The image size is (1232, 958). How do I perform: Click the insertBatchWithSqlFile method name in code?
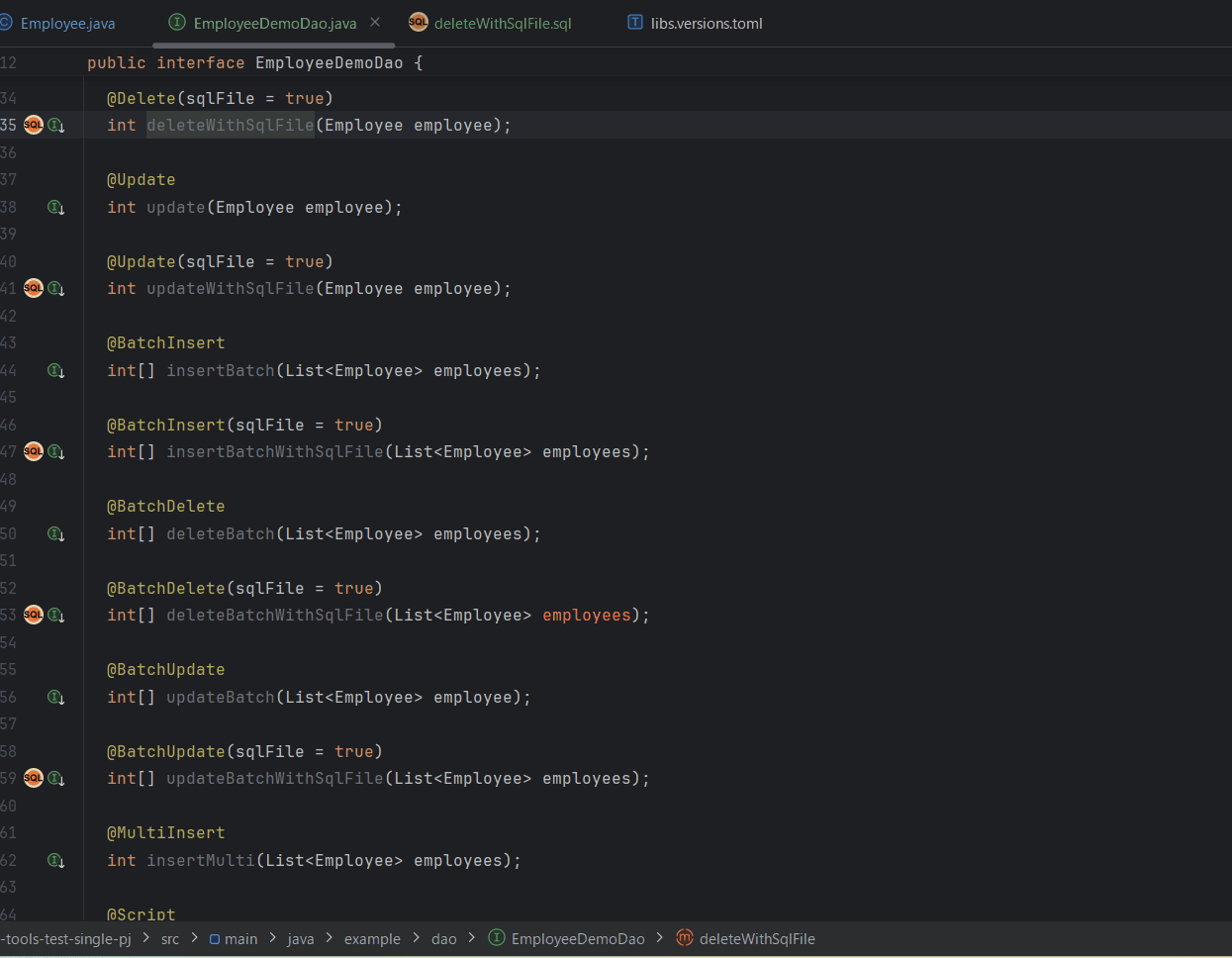click(275, 451)
